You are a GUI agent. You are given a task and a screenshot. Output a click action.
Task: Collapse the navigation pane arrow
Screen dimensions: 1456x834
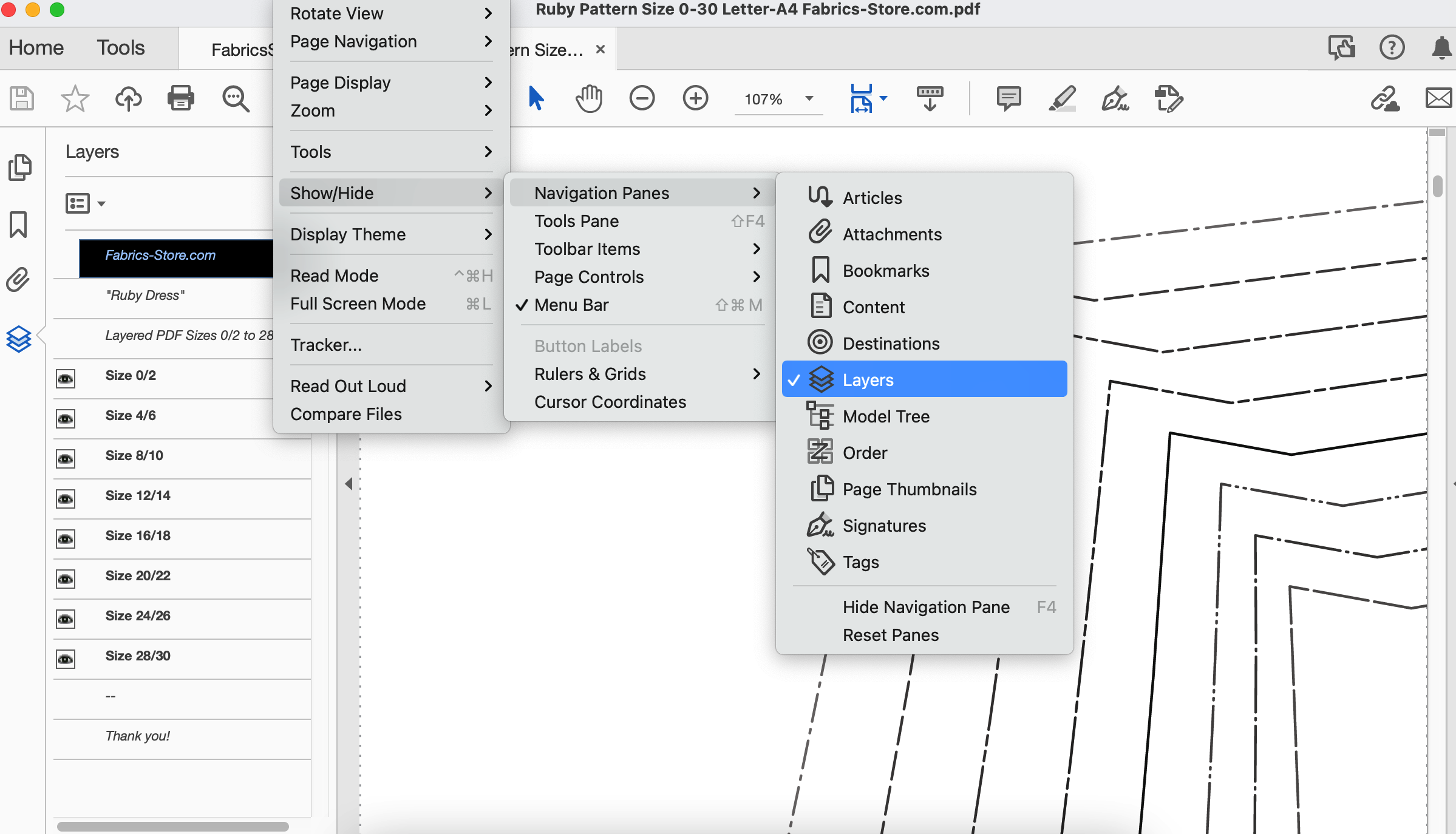pos(349,484)
